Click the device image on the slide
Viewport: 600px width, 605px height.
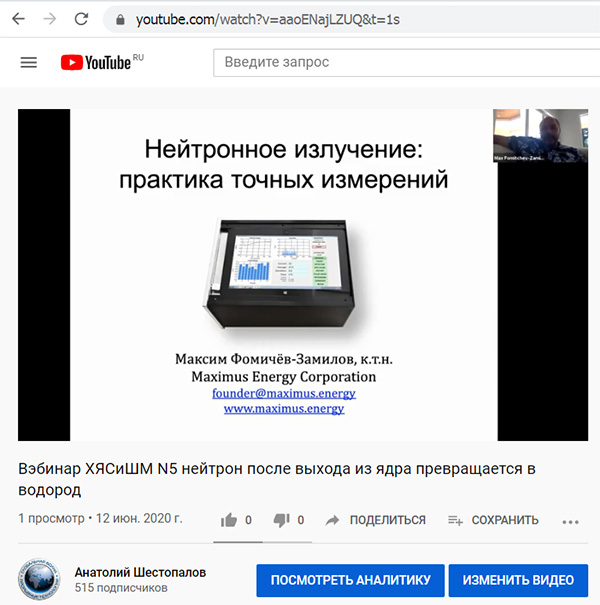(x=280, y=275)
